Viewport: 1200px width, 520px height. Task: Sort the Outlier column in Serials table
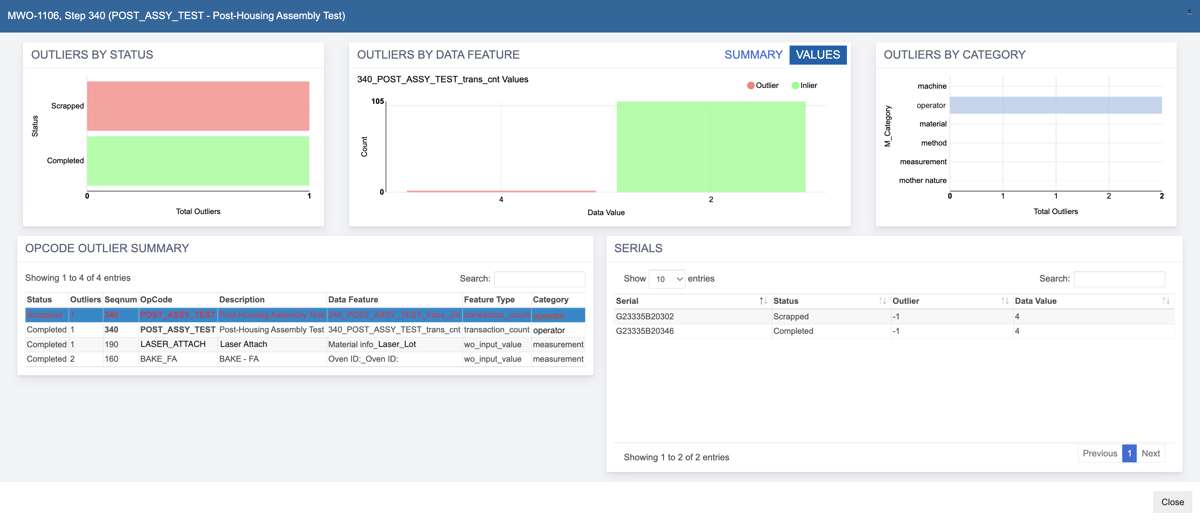pyautogui.click(x=1005, y=301)
